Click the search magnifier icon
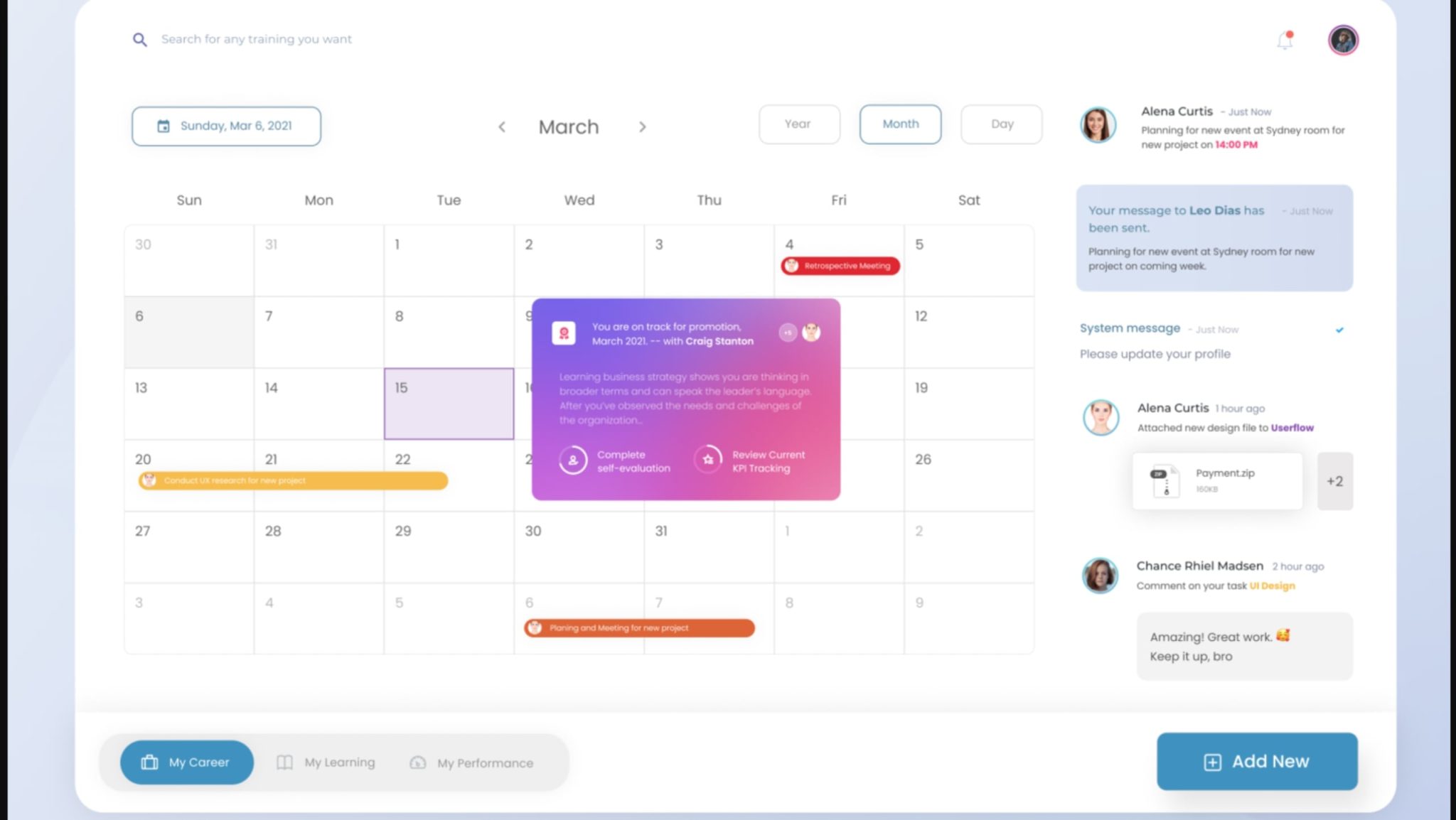Viewport: 1456px width, 820px height. click(140, 39)
